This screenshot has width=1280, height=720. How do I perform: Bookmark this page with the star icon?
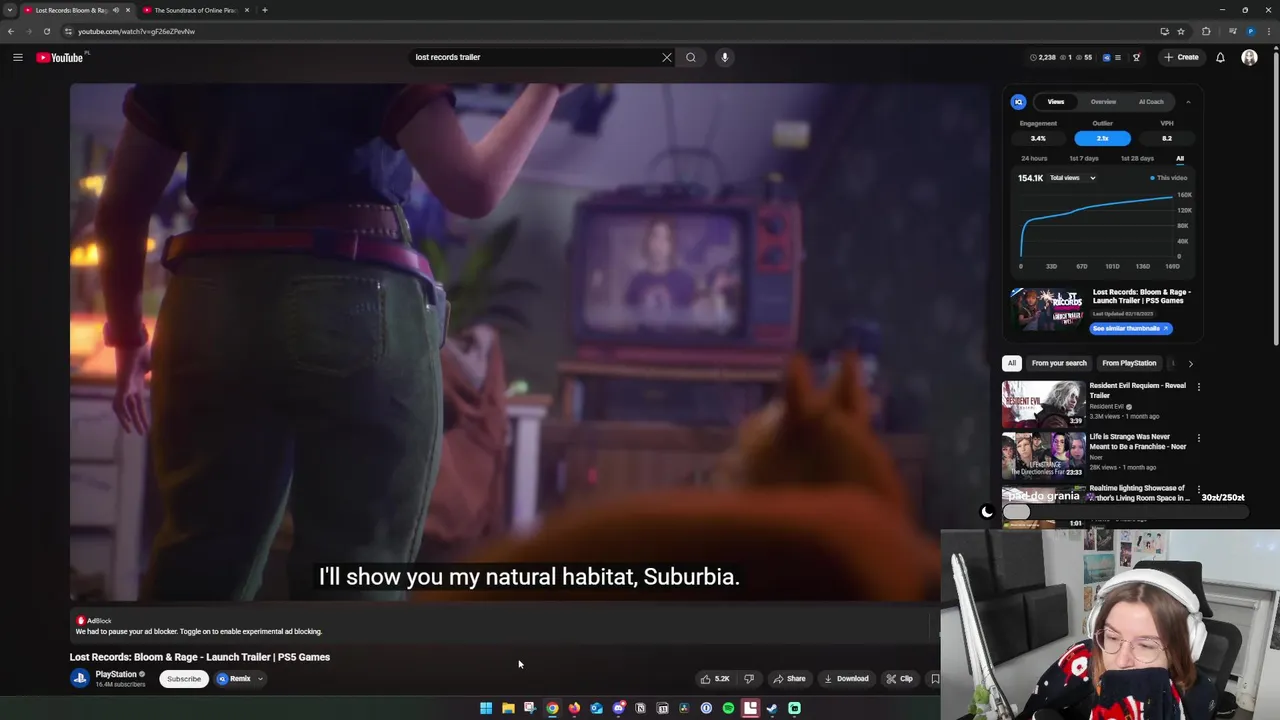pyautogui.click(x=1181, y=31)
